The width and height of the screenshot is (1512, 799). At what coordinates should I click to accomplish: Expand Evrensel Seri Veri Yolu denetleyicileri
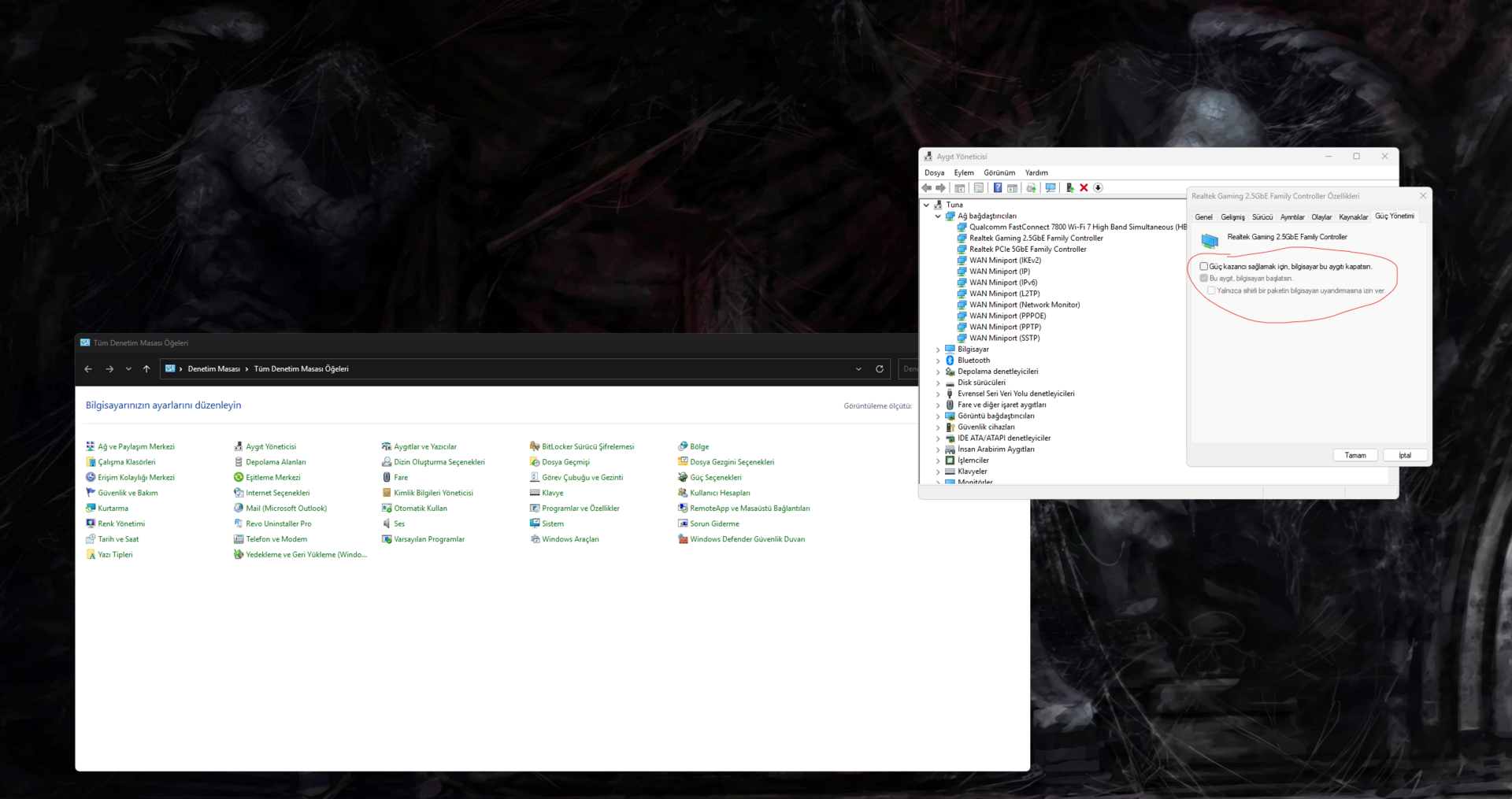(938, 394)
